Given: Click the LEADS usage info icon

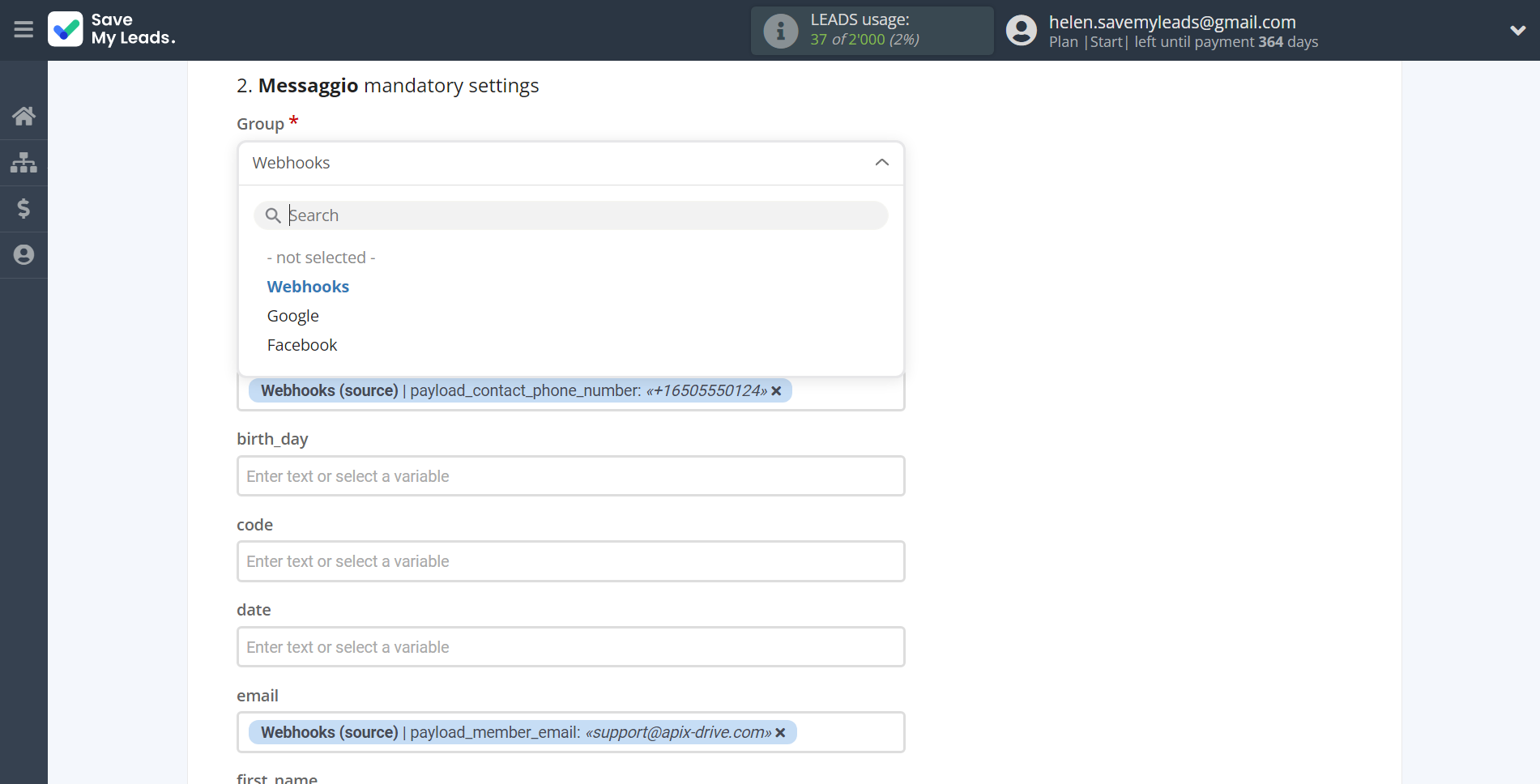Looking at the screenshot, I should (x=781, y=31).
